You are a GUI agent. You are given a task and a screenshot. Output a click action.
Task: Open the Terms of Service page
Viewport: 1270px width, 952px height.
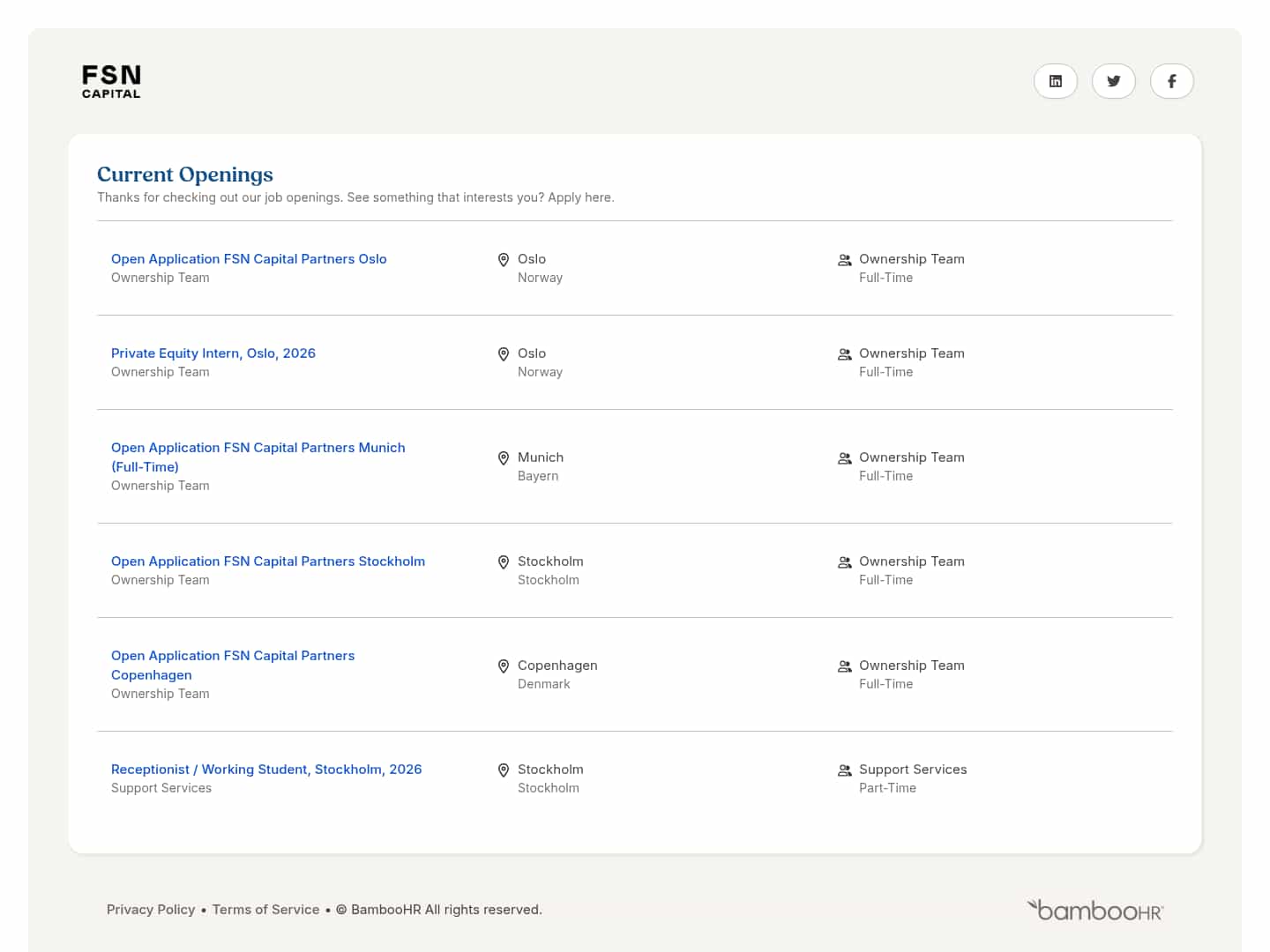click(x=265, y=909)
